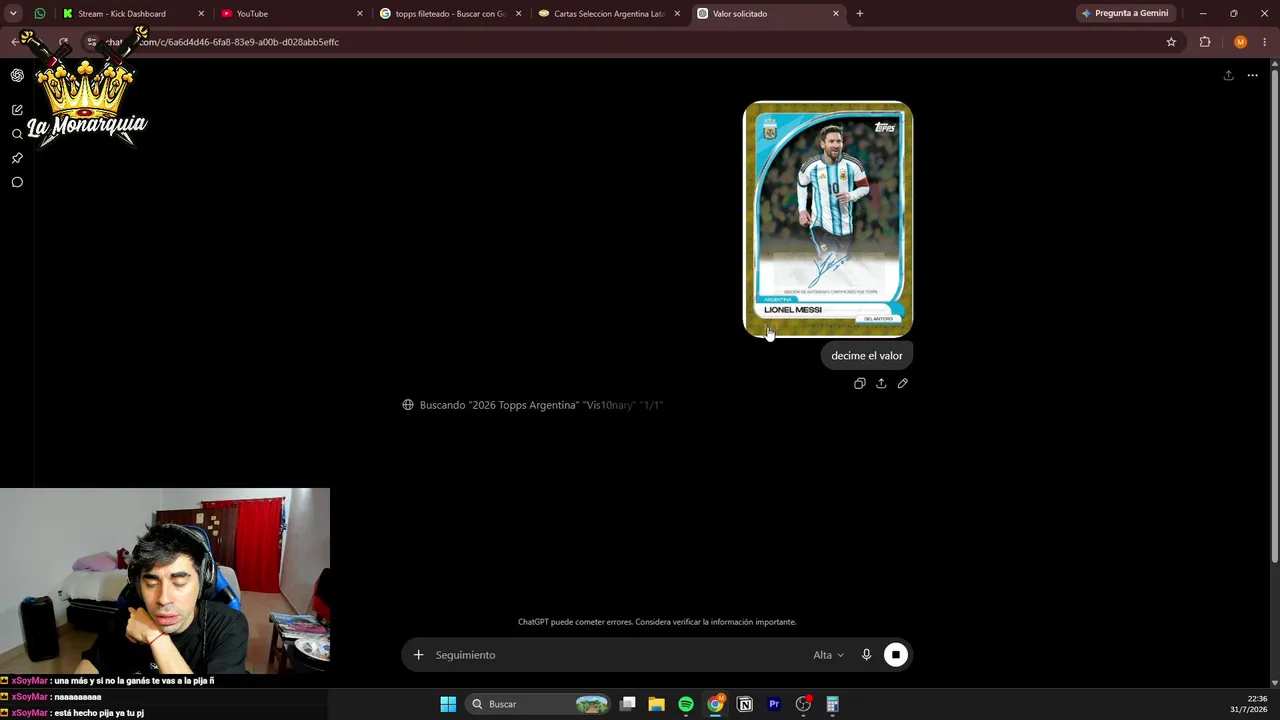Screen dimensions: 1280x720
Task: Open Task View on the taskbar
Action: point(628,704)
